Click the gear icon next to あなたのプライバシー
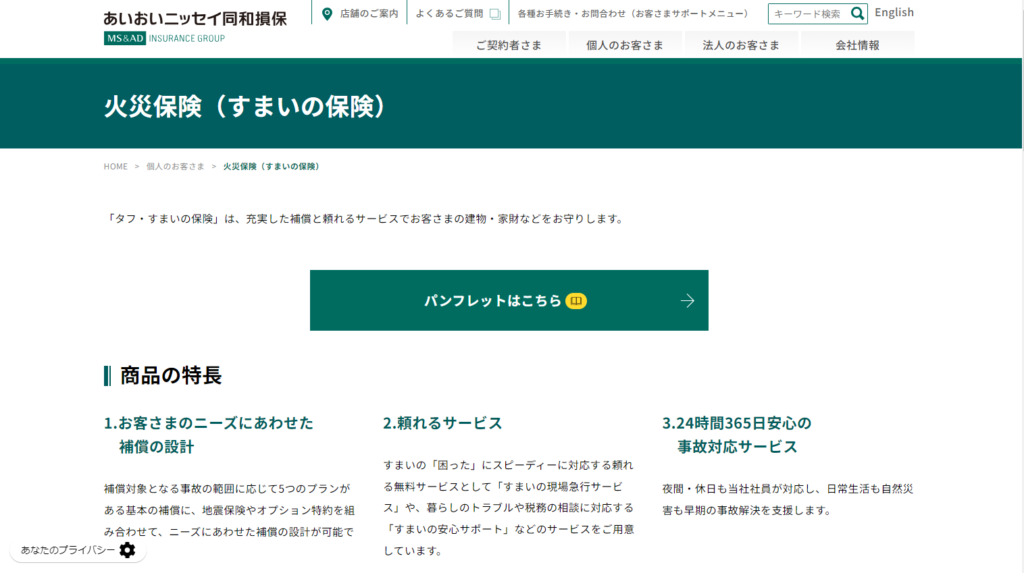The width and height of the screenshot is (1024, 573). [127, 550]
